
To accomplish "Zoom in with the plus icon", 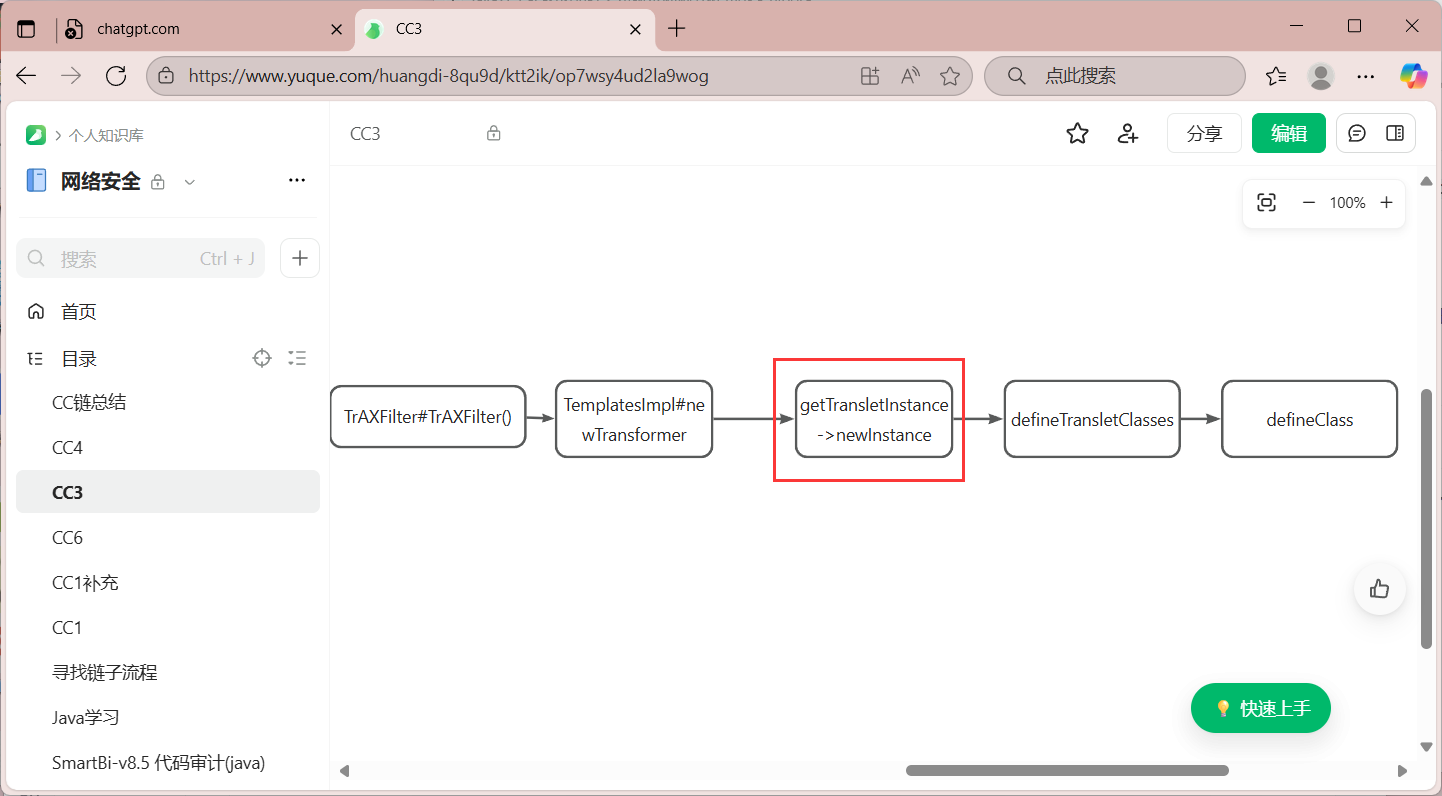I will (1386, 203).
